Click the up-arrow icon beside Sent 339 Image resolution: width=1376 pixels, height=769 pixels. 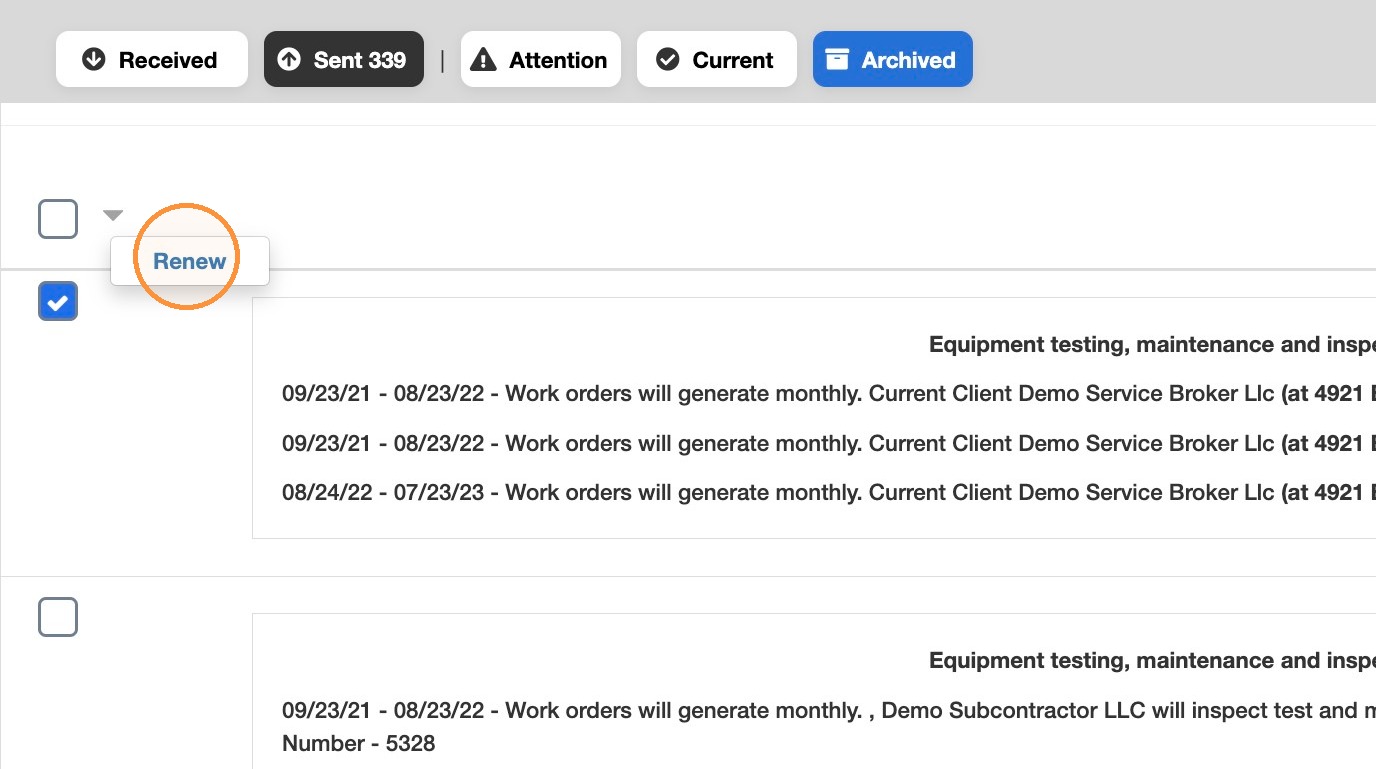tap(289, 60)
